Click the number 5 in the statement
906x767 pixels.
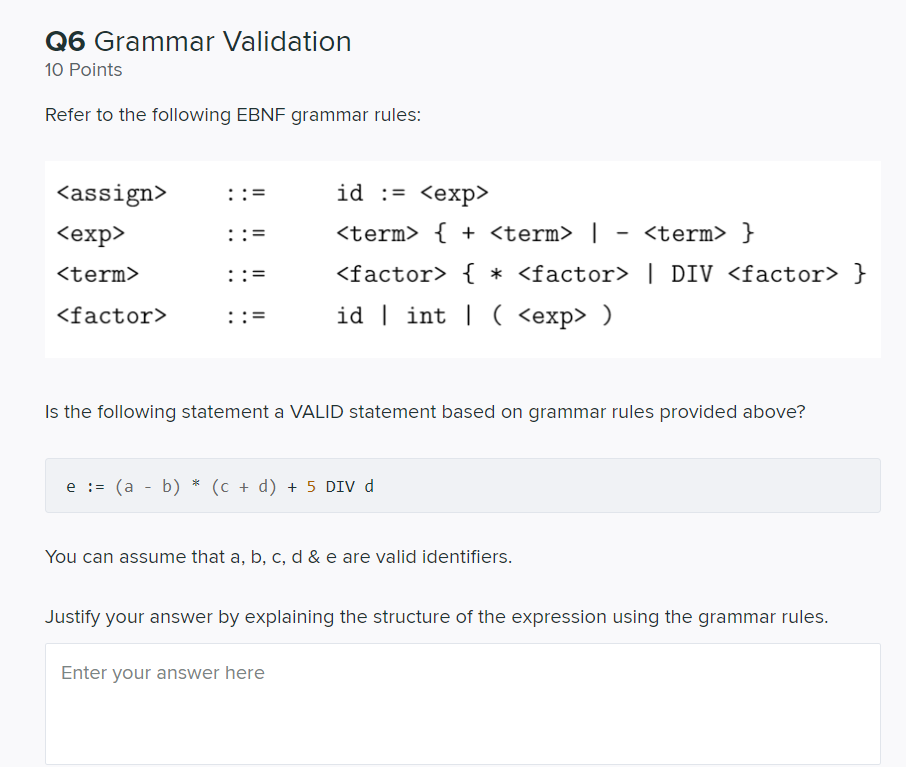click(x=309, y=486)
